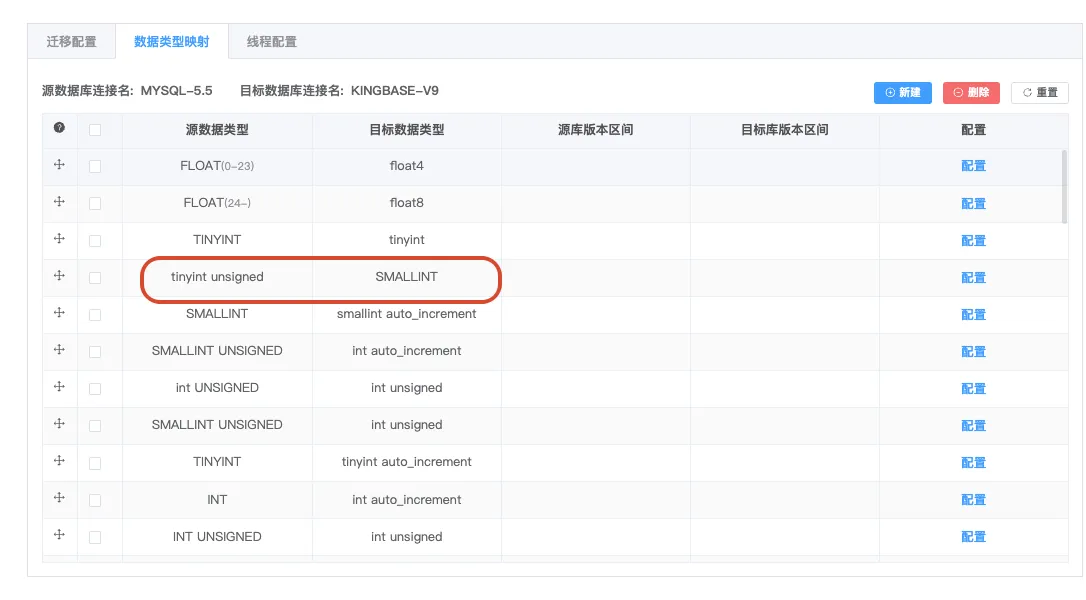Image resolution: width=1086 pixels, height=600 pixels.
Task: Tick the select-all checkbox in the table header
Action: (x=95, y=130)
